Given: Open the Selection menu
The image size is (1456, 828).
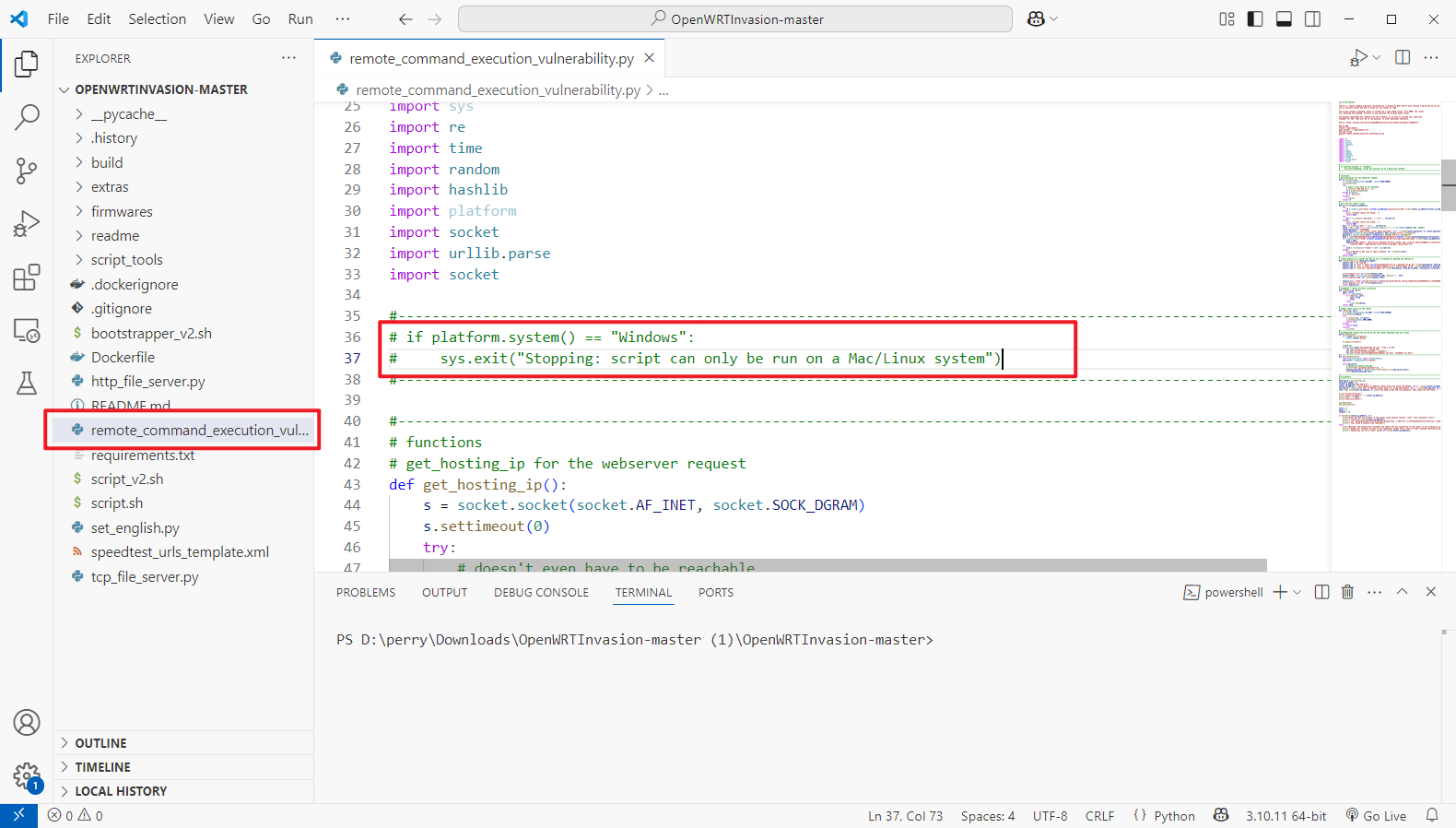Looking at the screenshot, I should point(157,18).
